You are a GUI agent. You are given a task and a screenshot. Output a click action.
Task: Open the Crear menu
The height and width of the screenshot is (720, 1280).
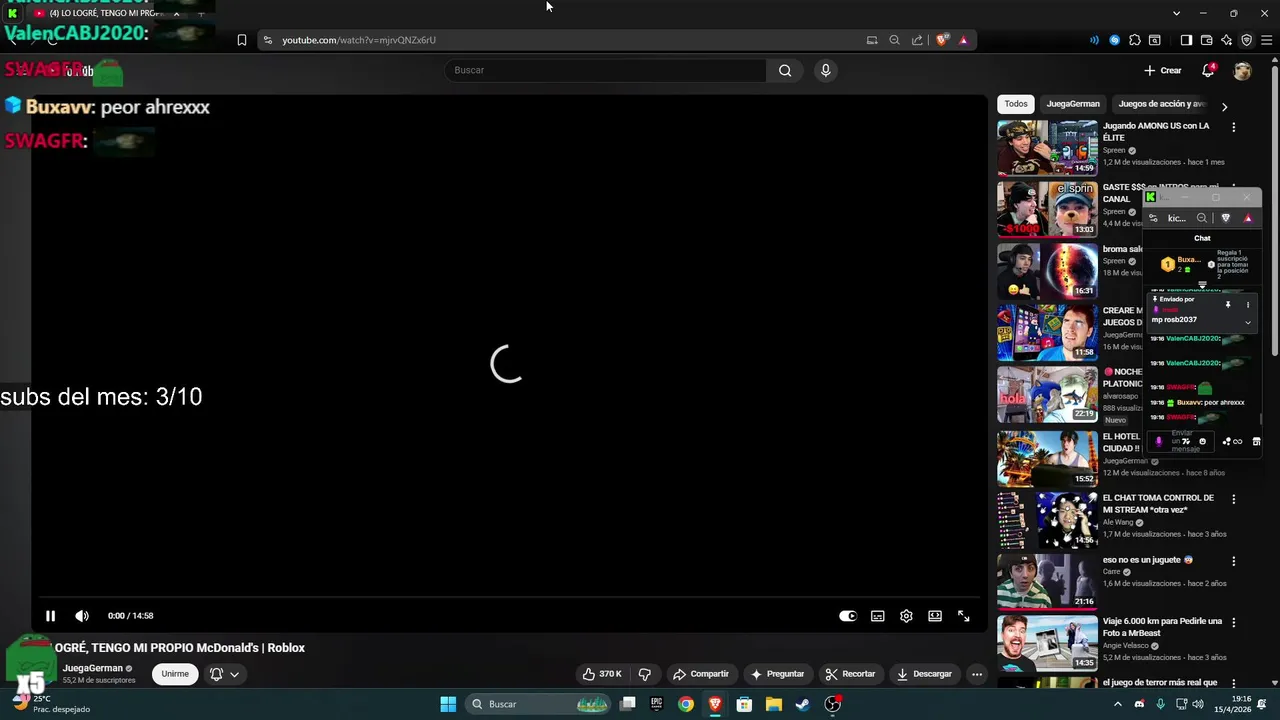(1163, 71)
